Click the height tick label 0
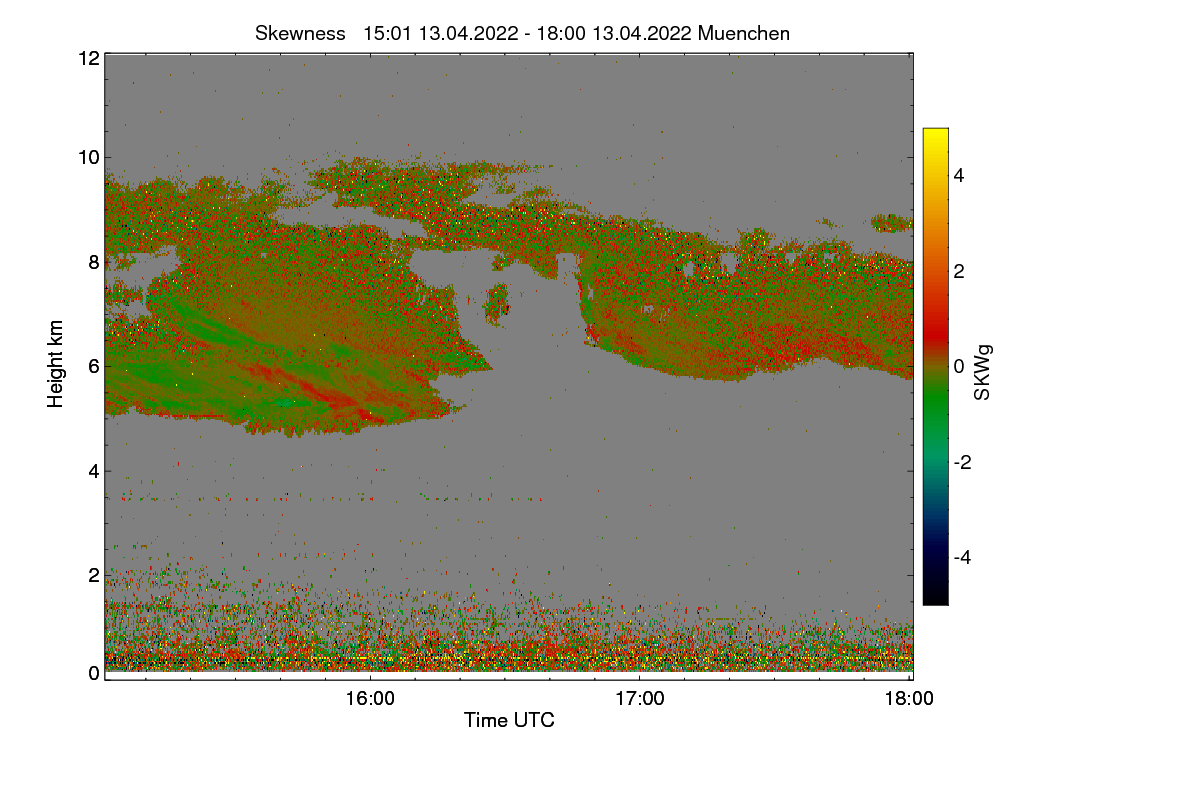The image size is (1200, 800). (x=93, y=673)
